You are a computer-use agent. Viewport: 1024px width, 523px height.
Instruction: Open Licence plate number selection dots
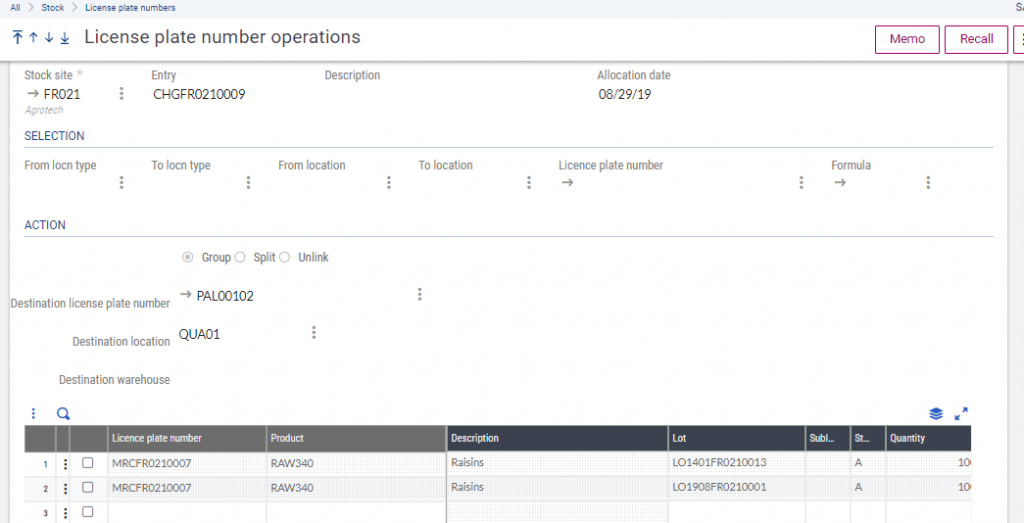tap(801, 183)
